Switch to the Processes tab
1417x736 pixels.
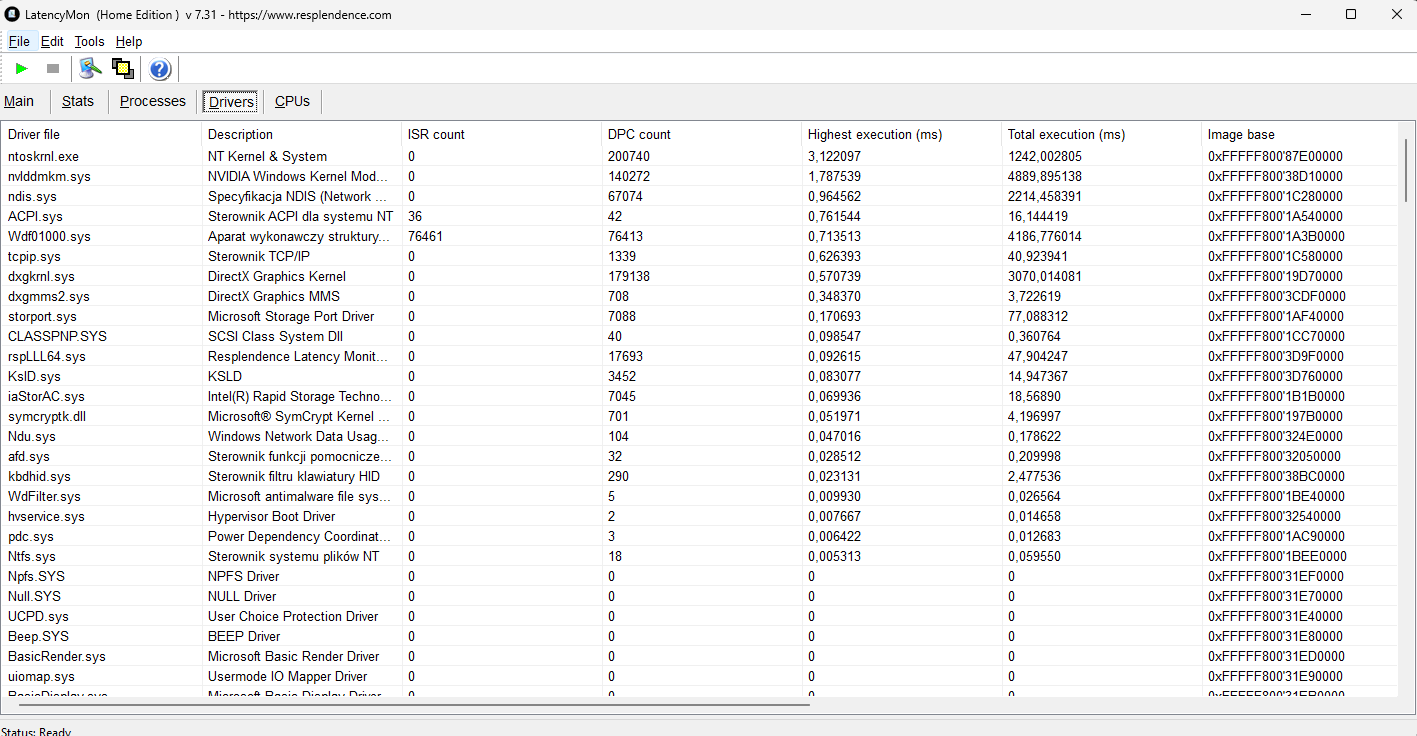coord(153,101)
